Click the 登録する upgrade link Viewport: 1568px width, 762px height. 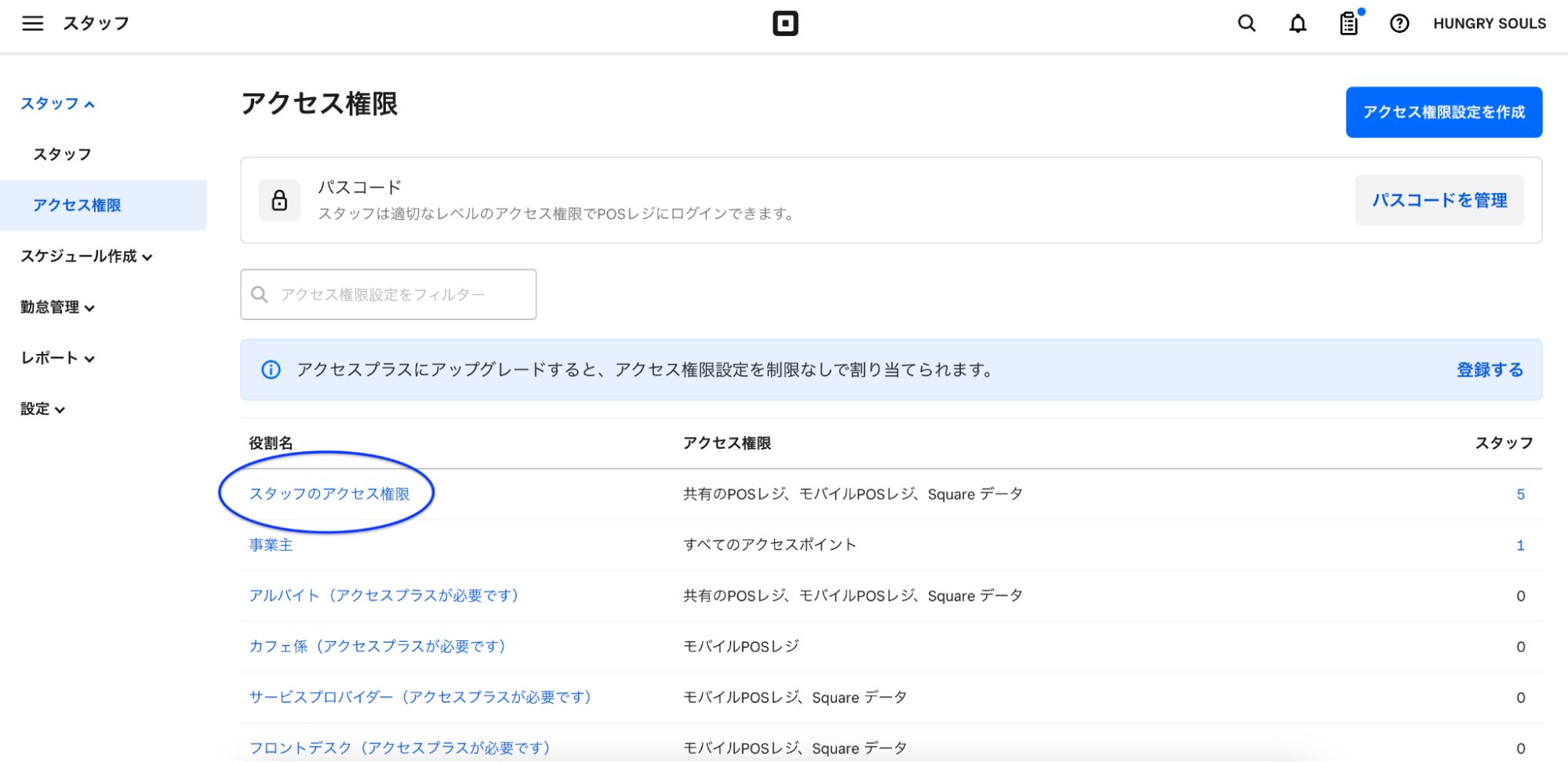click(1489, 369)
